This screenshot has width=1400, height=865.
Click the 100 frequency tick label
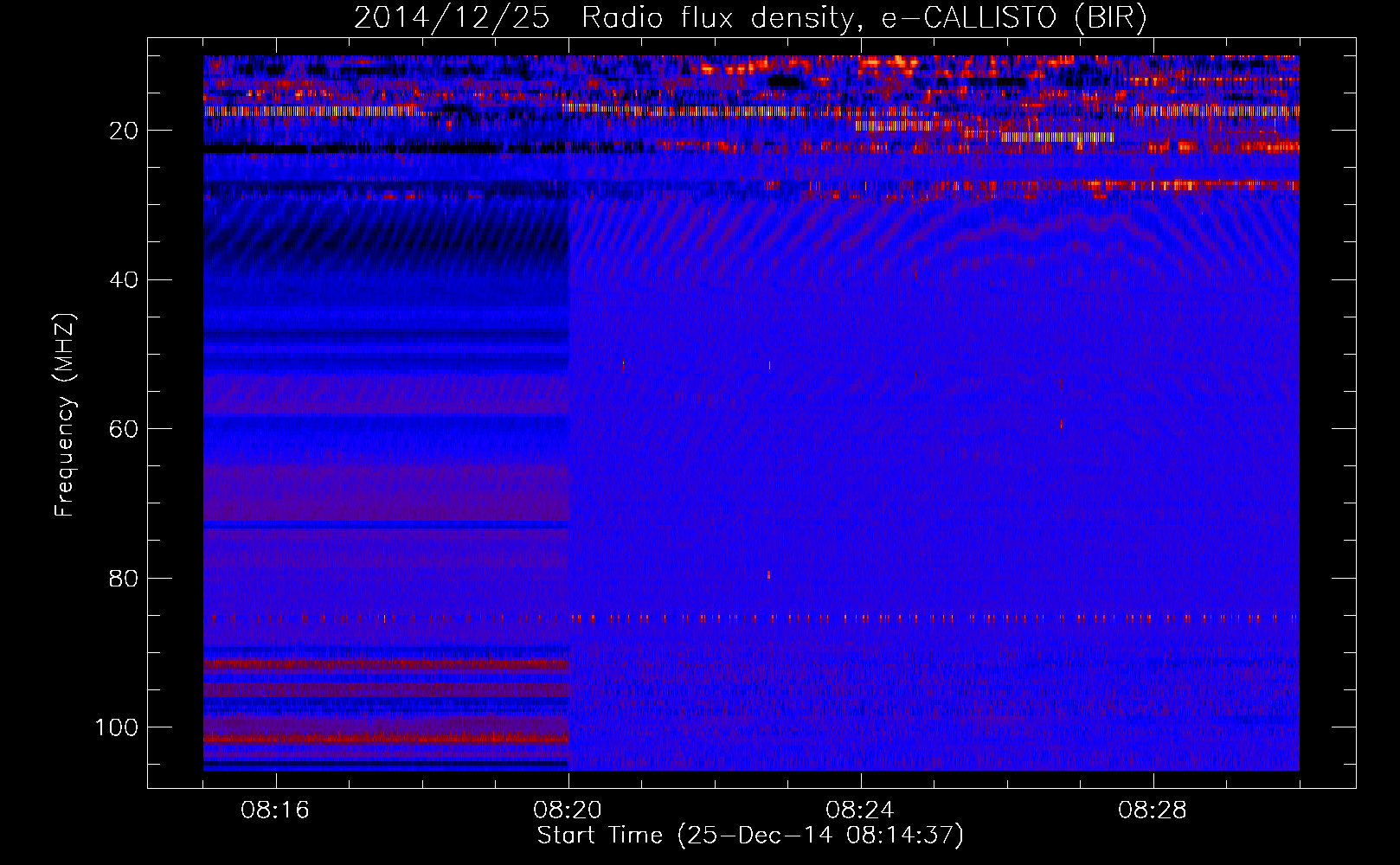pyautogui.click(x=117, y=727)
